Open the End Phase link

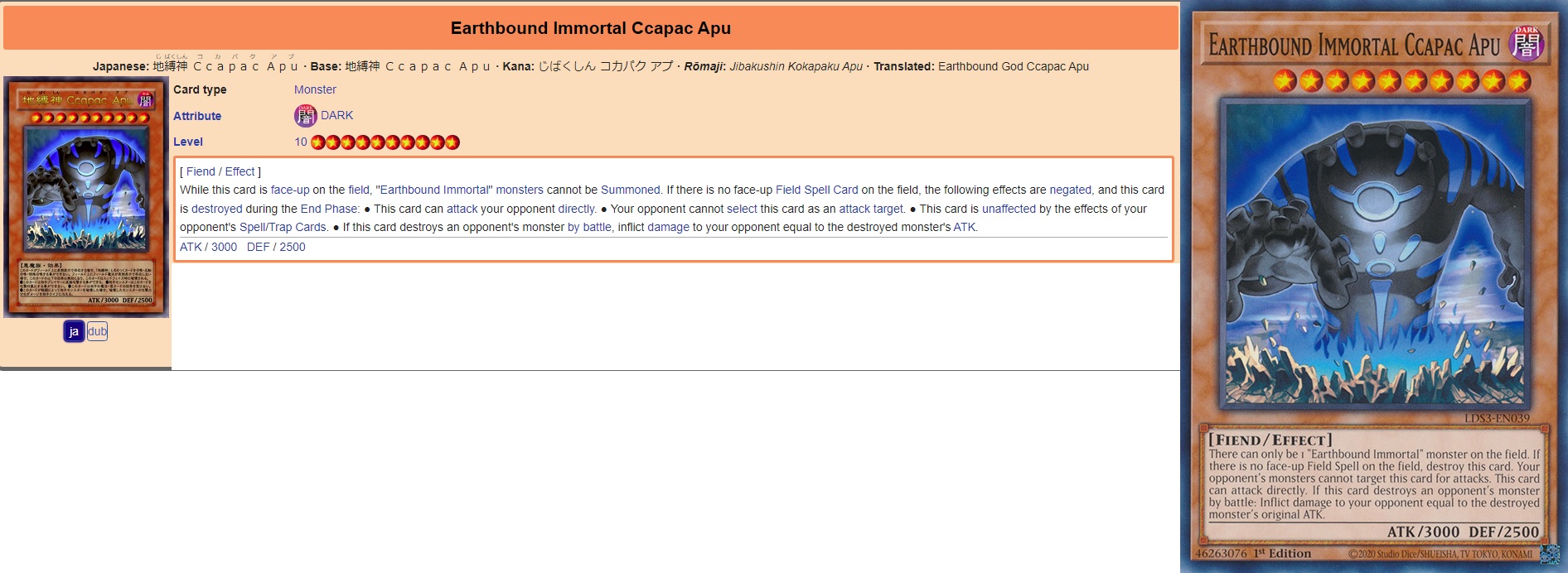coord(329,209)
